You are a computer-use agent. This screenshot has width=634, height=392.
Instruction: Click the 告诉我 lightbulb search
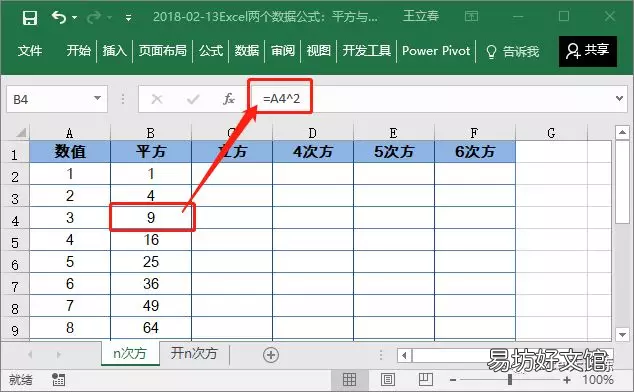pos(513,51)
